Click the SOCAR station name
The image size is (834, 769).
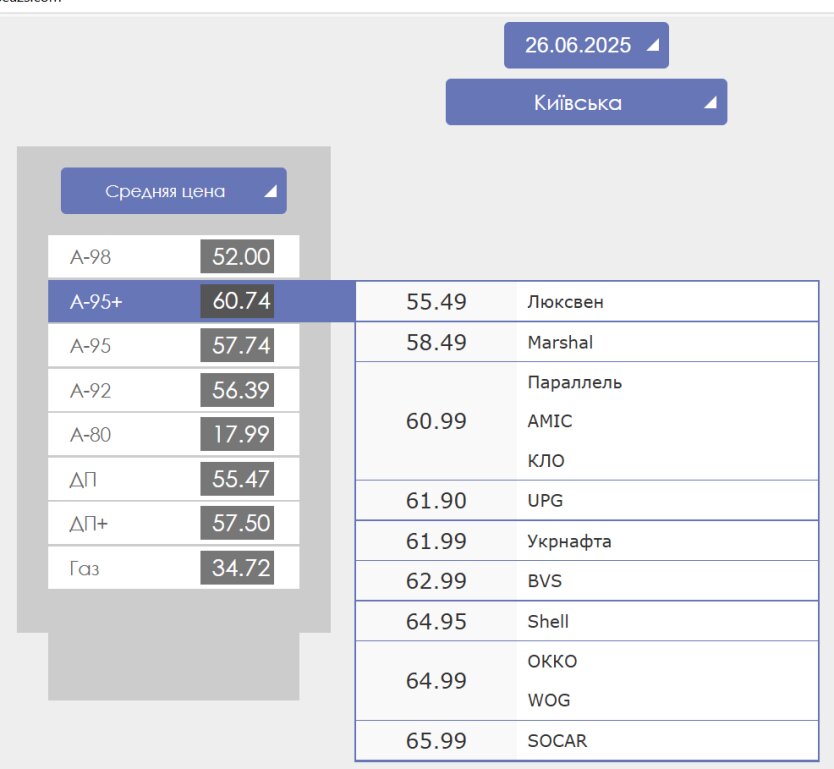(x=557, y=741)
